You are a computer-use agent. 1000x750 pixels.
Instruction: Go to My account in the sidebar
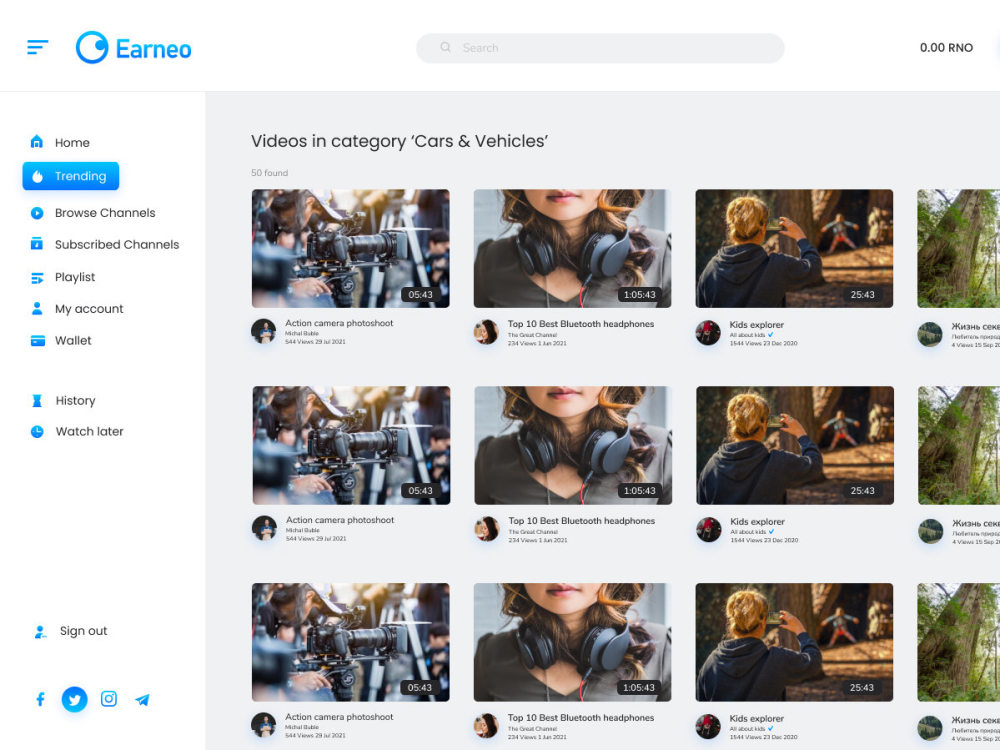tap(77, 309)
